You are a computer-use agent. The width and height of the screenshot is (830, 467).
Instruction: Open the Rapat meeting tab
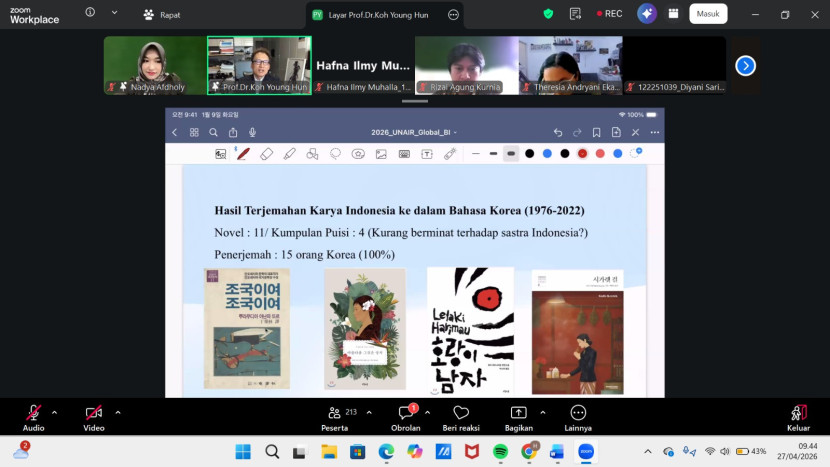[161, 15]
